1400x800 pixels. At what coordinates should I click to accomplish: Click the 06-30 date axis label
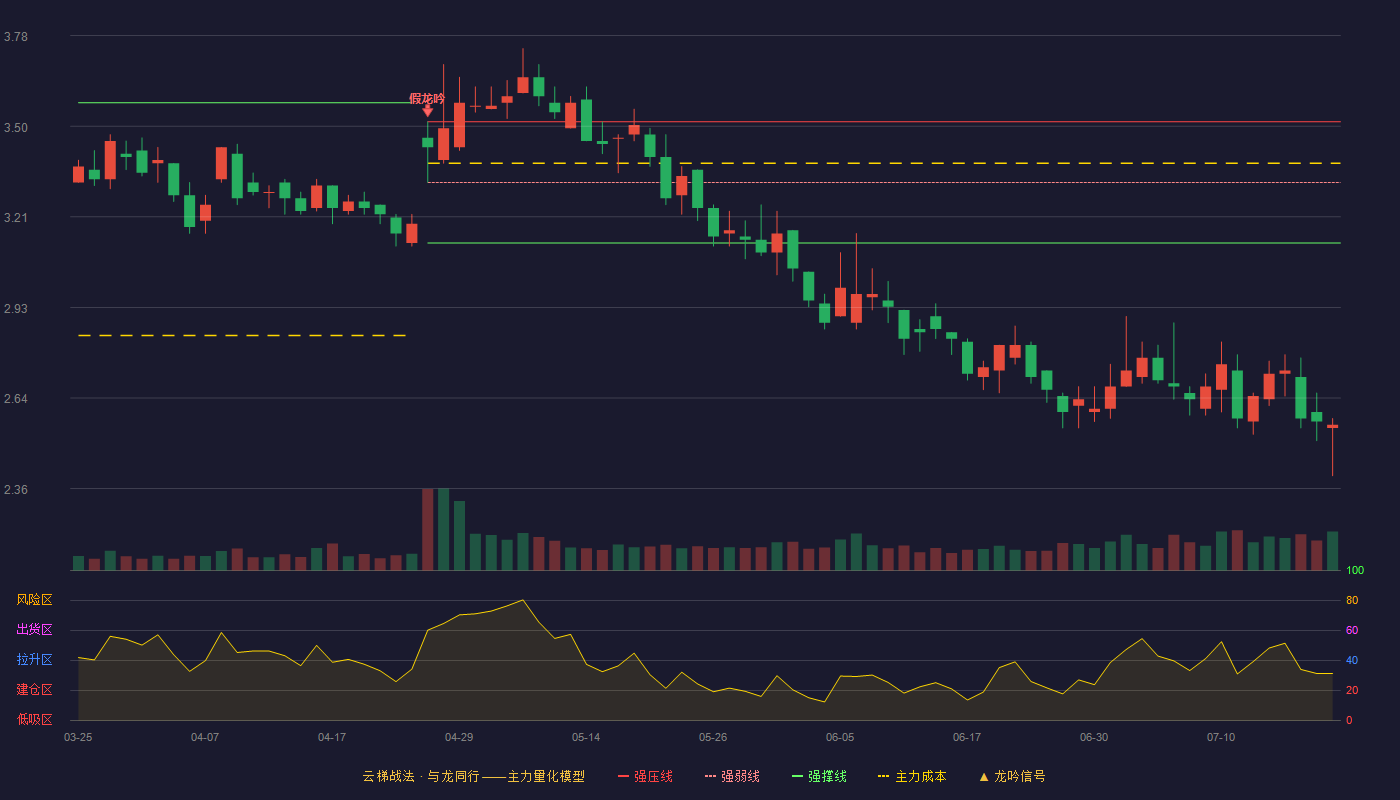pos(1094,737)
